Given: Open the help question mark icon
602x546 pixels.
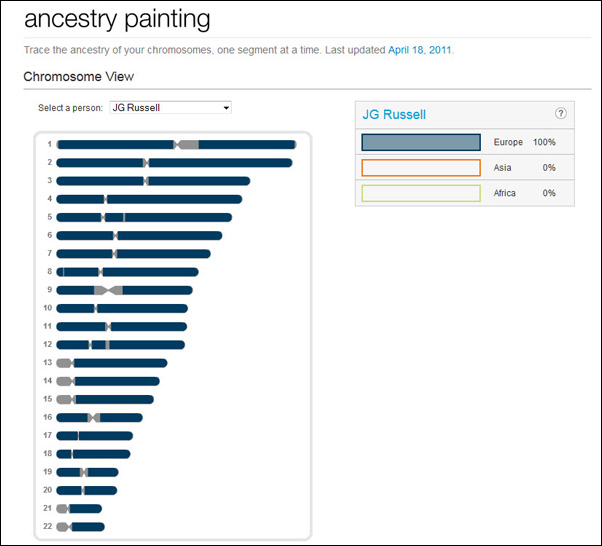Looking at the screenshot, I should 561,113.
